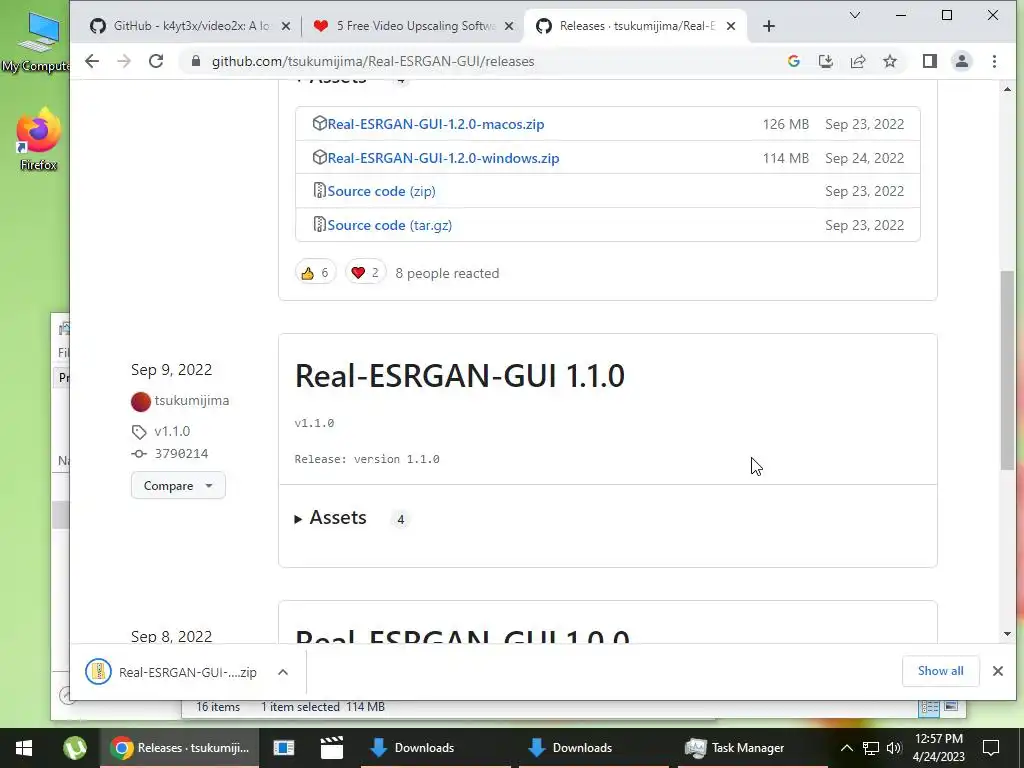The image size is (1024, 768).
Task: Open the Chrome profile avatar
Action: 961,61
